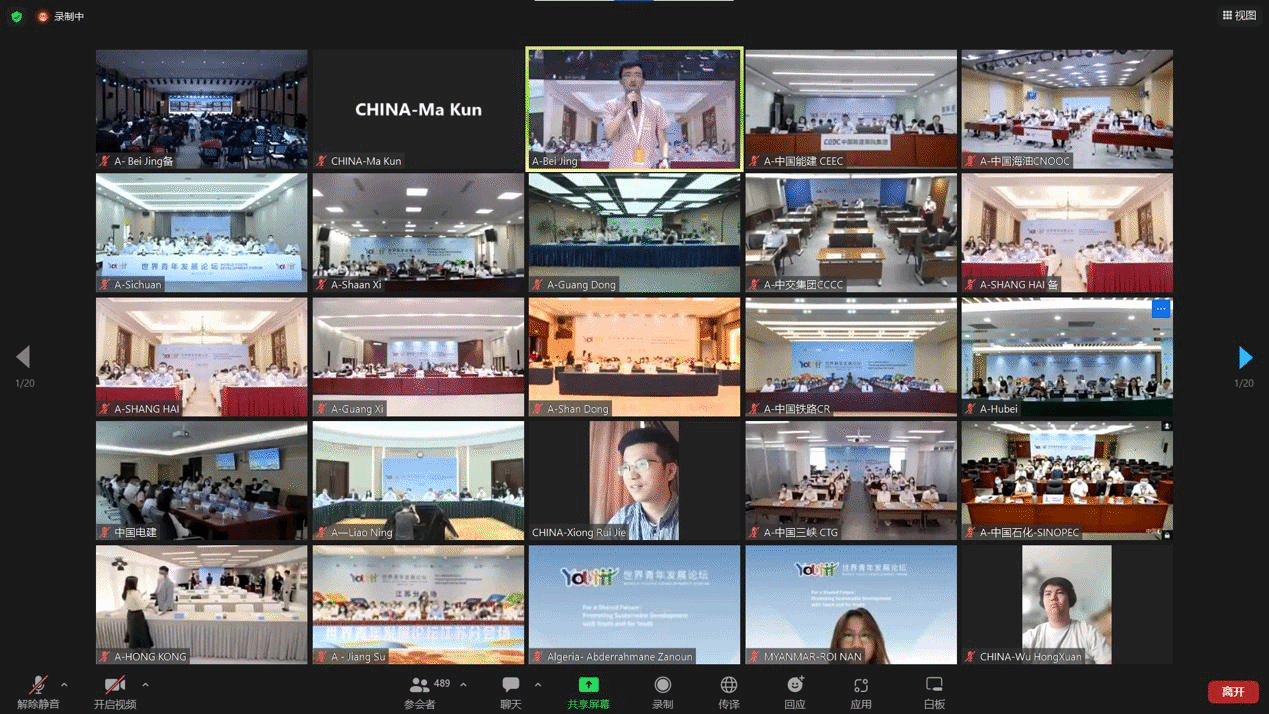Unmute the microphone
Screen dimensions: 1269x714
tap(38, 685)
